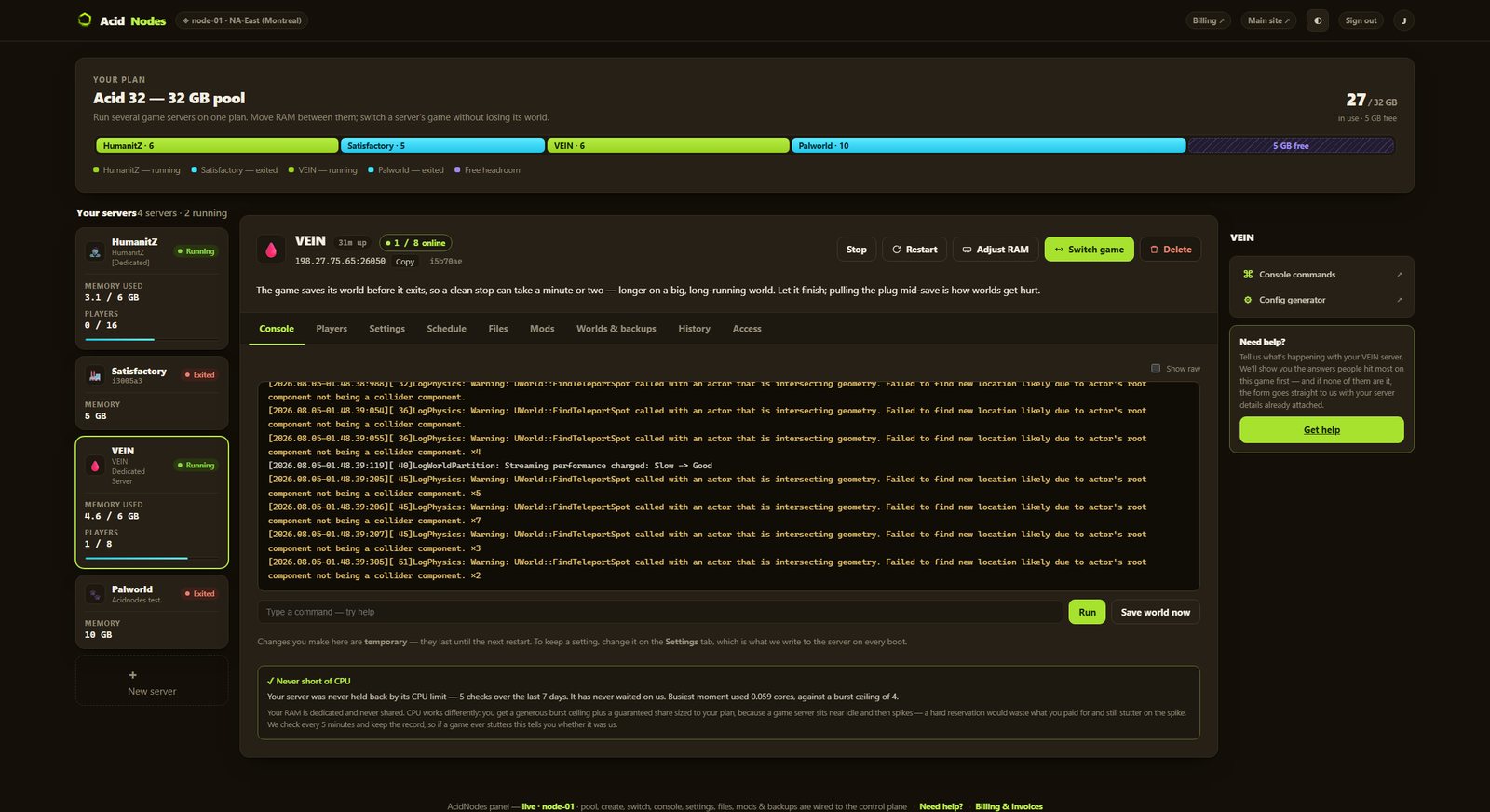Image resolution: width=1490 pixels, height=812 pixels.
Task: Open the Settings tab
Action: [x=386, y=329]
